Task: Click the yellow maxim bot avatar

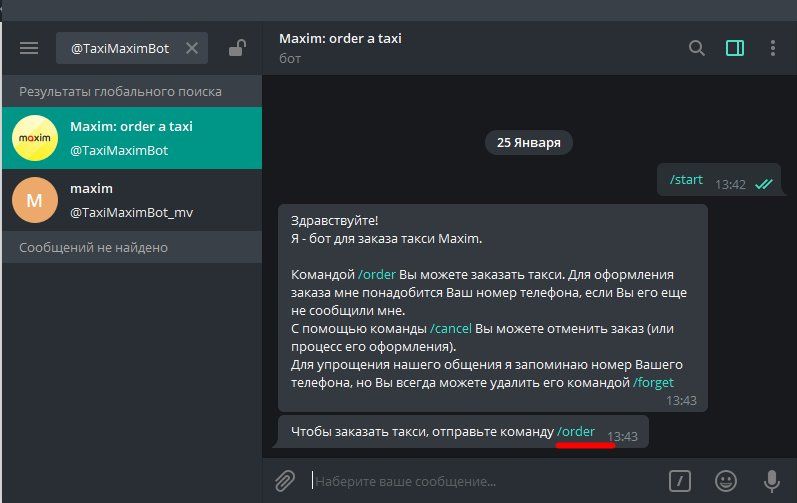Action: pyautogui.click(x=35, y=138)
